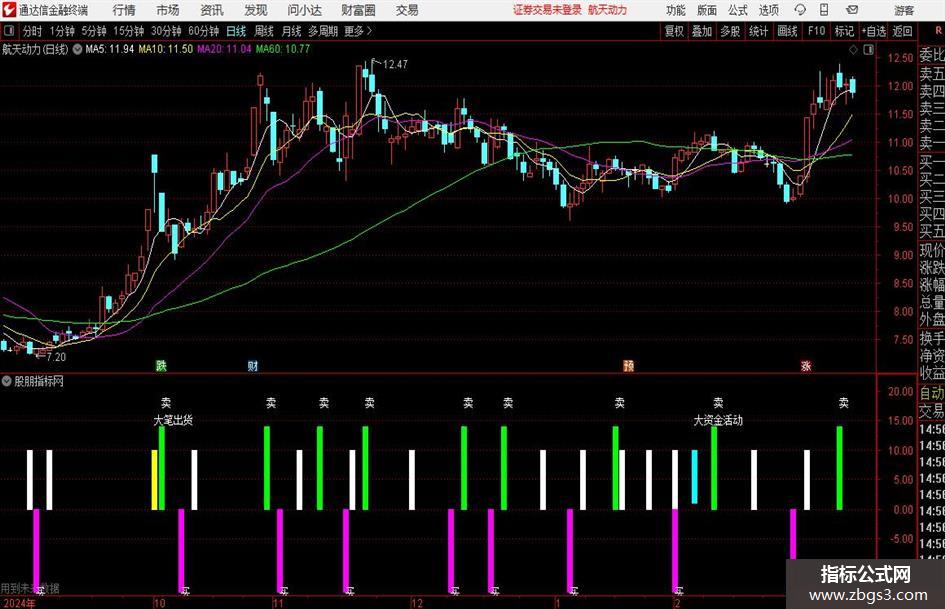Toggle the left sidebar panel icon
Viewport: 945px width, 609px height.
(x=9, y=31)
